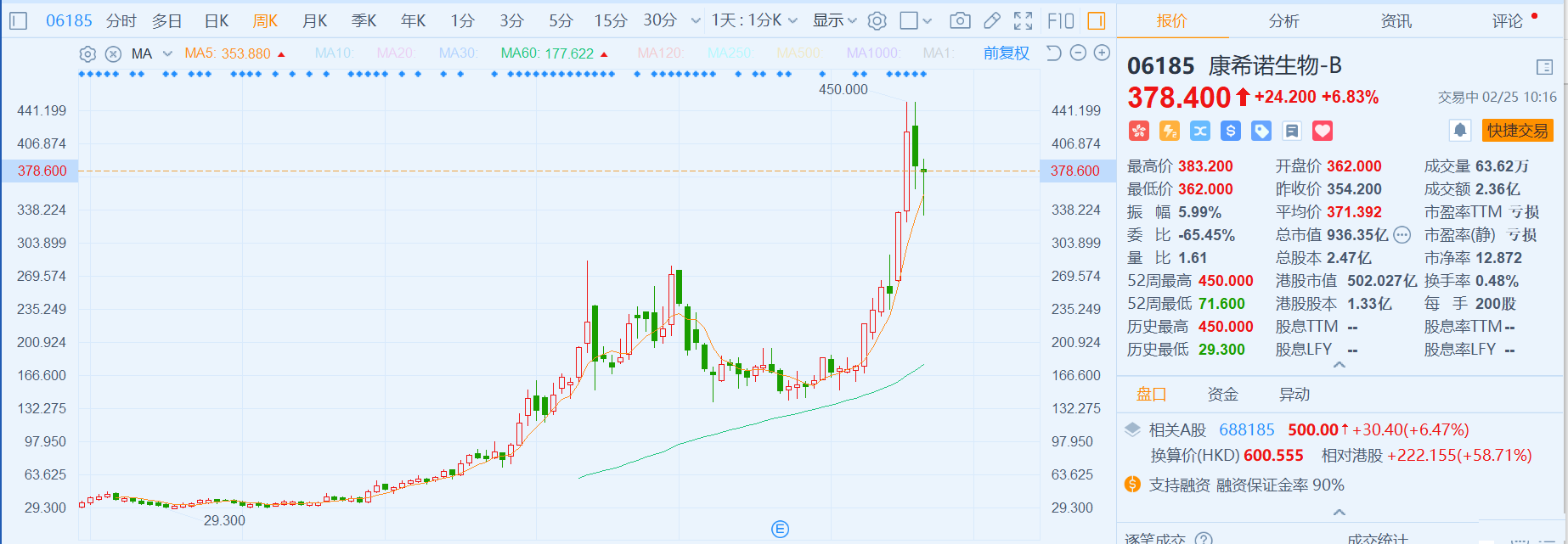Image resolution: width=1568 pixels, height=544 pixels.
Task: Select the 周K weekly chart tab
Action: tap(266, 20)
